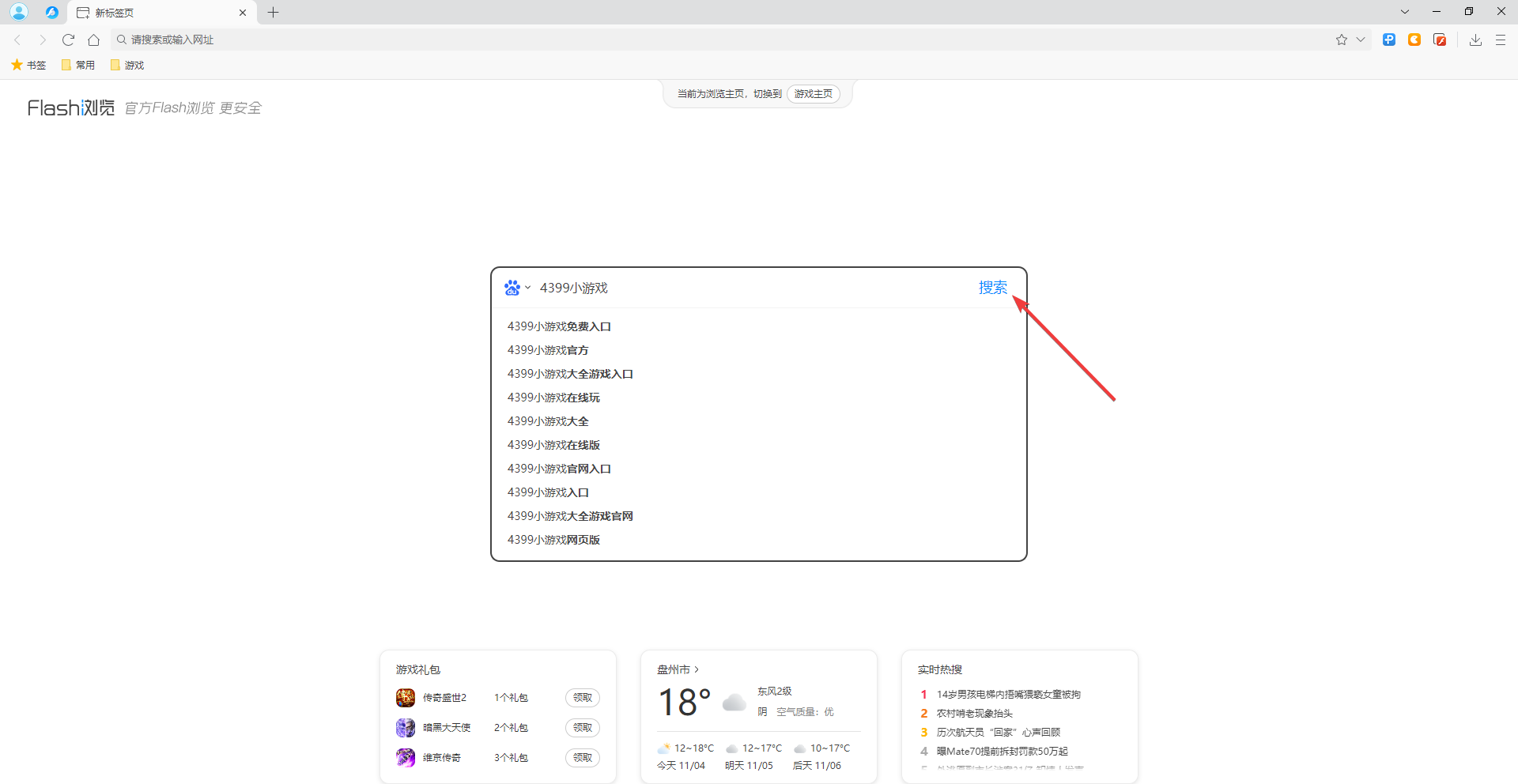Open the downloads icon
This screenshot has width=1518, height=784.
pyautogui.click(x=1475, y=40)
